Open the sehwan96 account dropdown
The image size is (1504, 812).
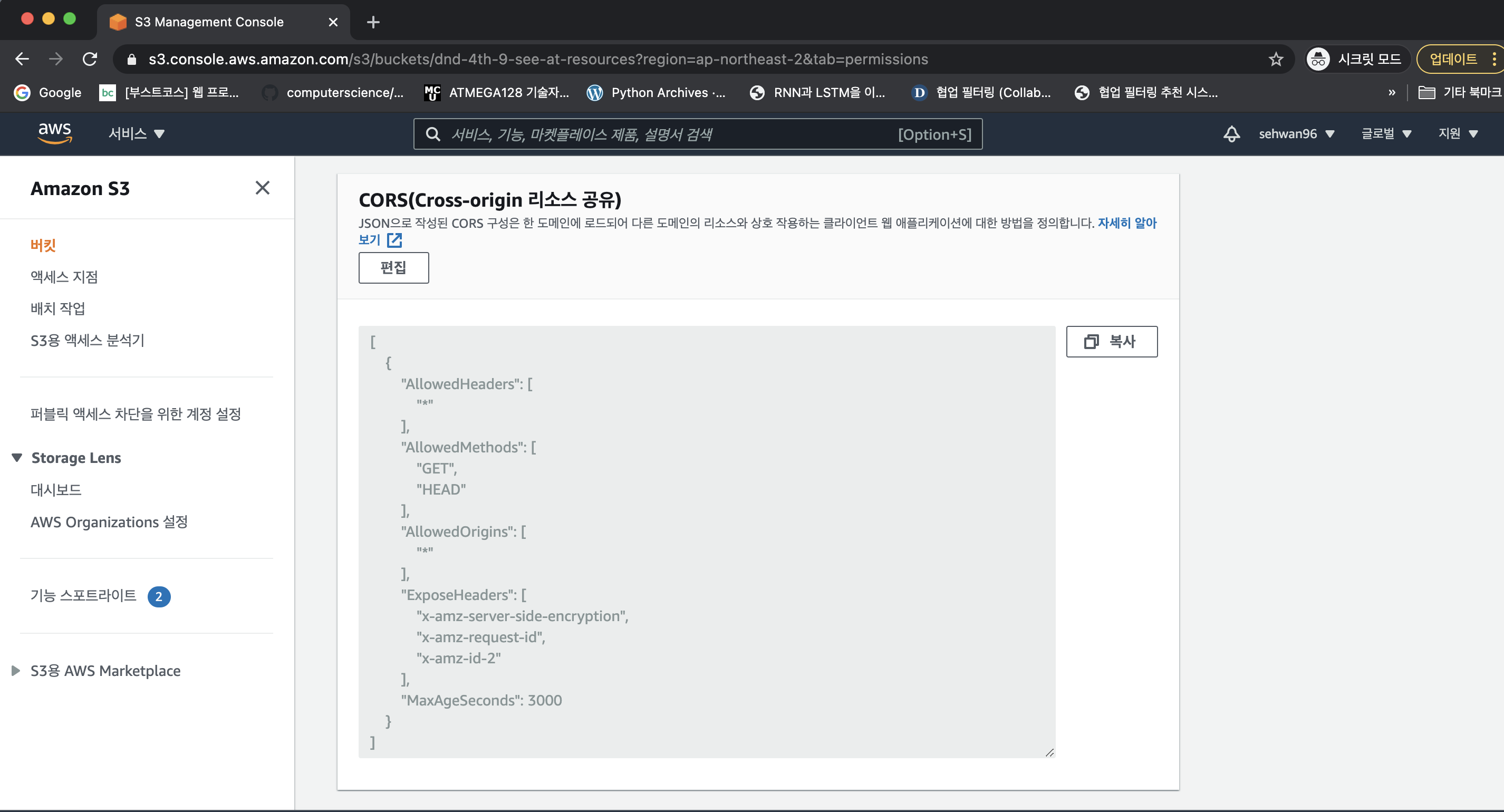(1296, 134)
